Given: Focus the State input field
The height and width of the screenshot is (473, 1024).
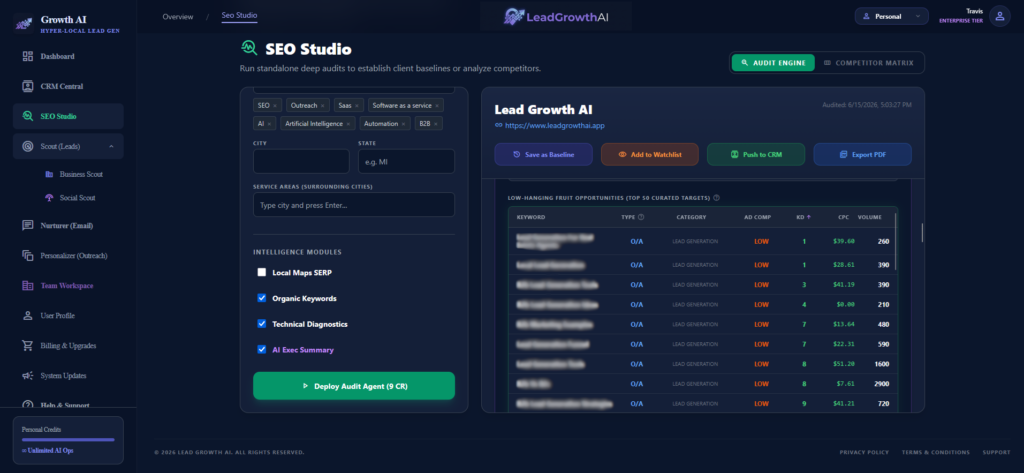Looking at the screenshot, I should point(406,161).
